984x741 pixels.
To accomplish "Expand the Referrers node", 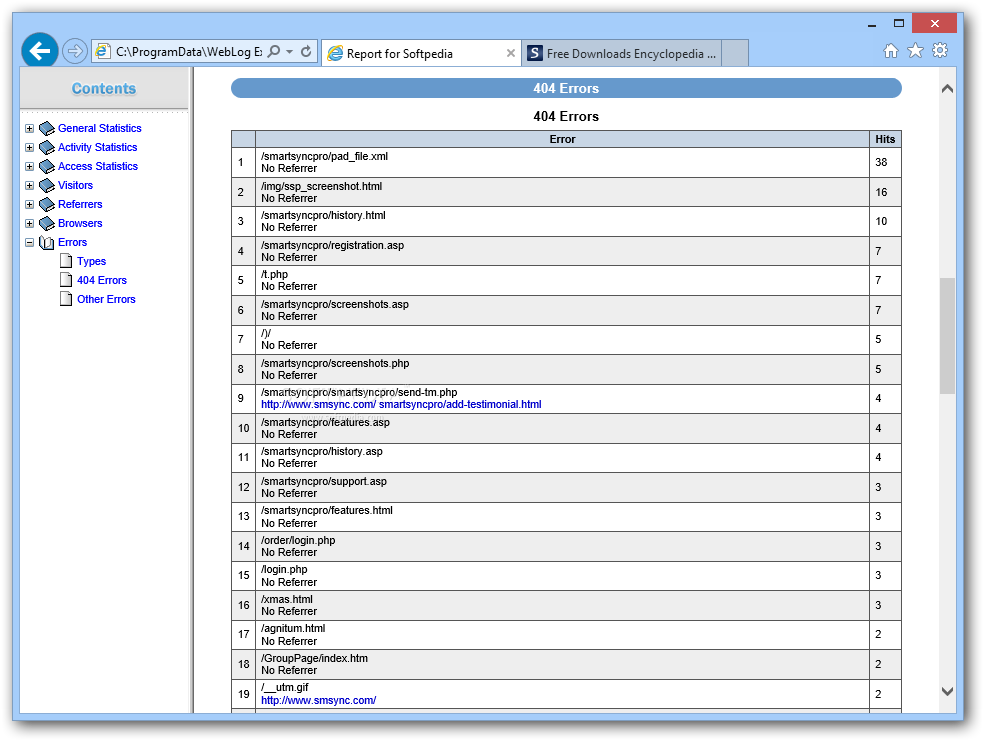I will (x=29, y=205).
